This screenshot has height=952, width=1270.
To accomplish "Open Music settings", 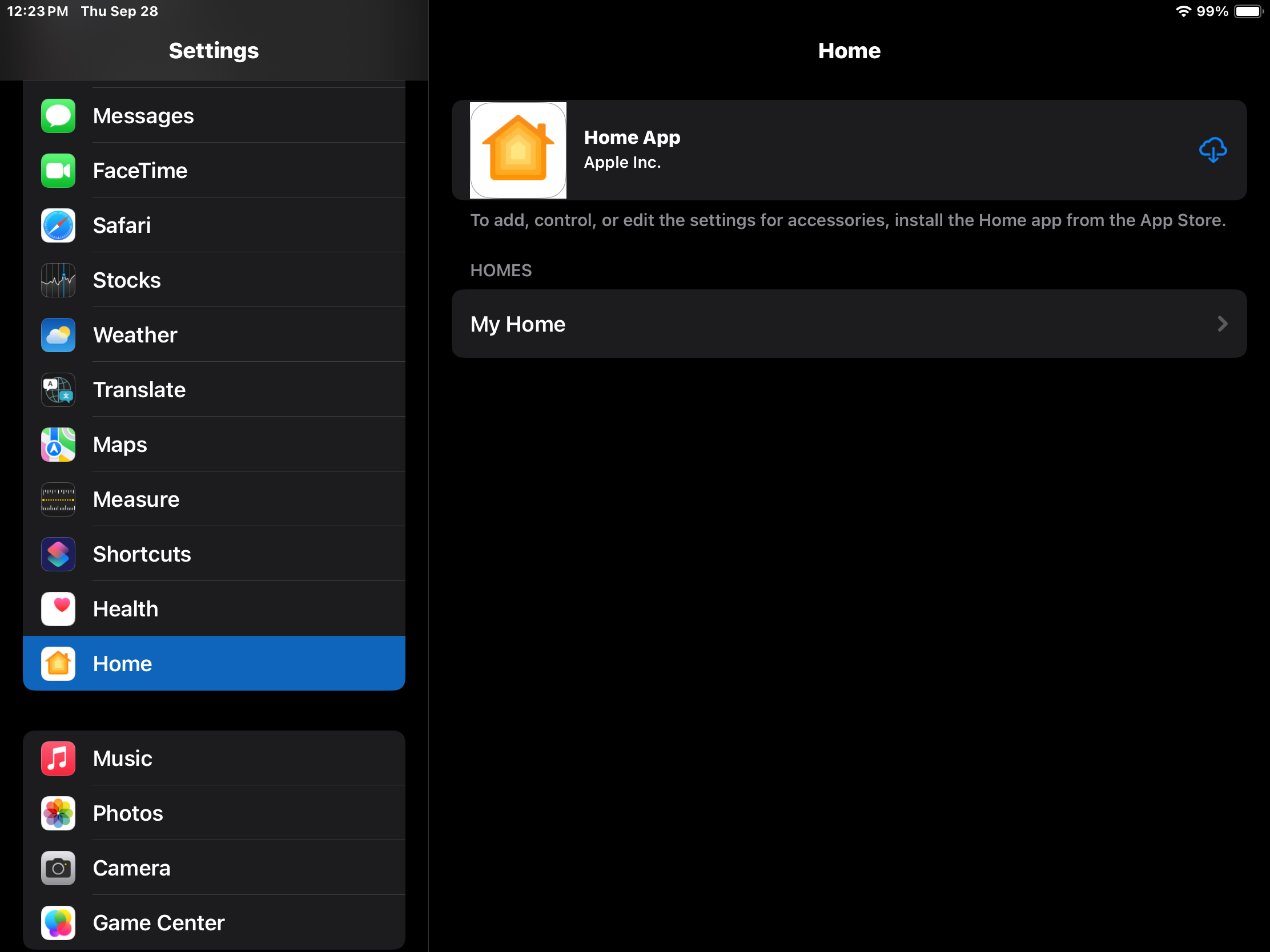I will click(x=122, y=758).
